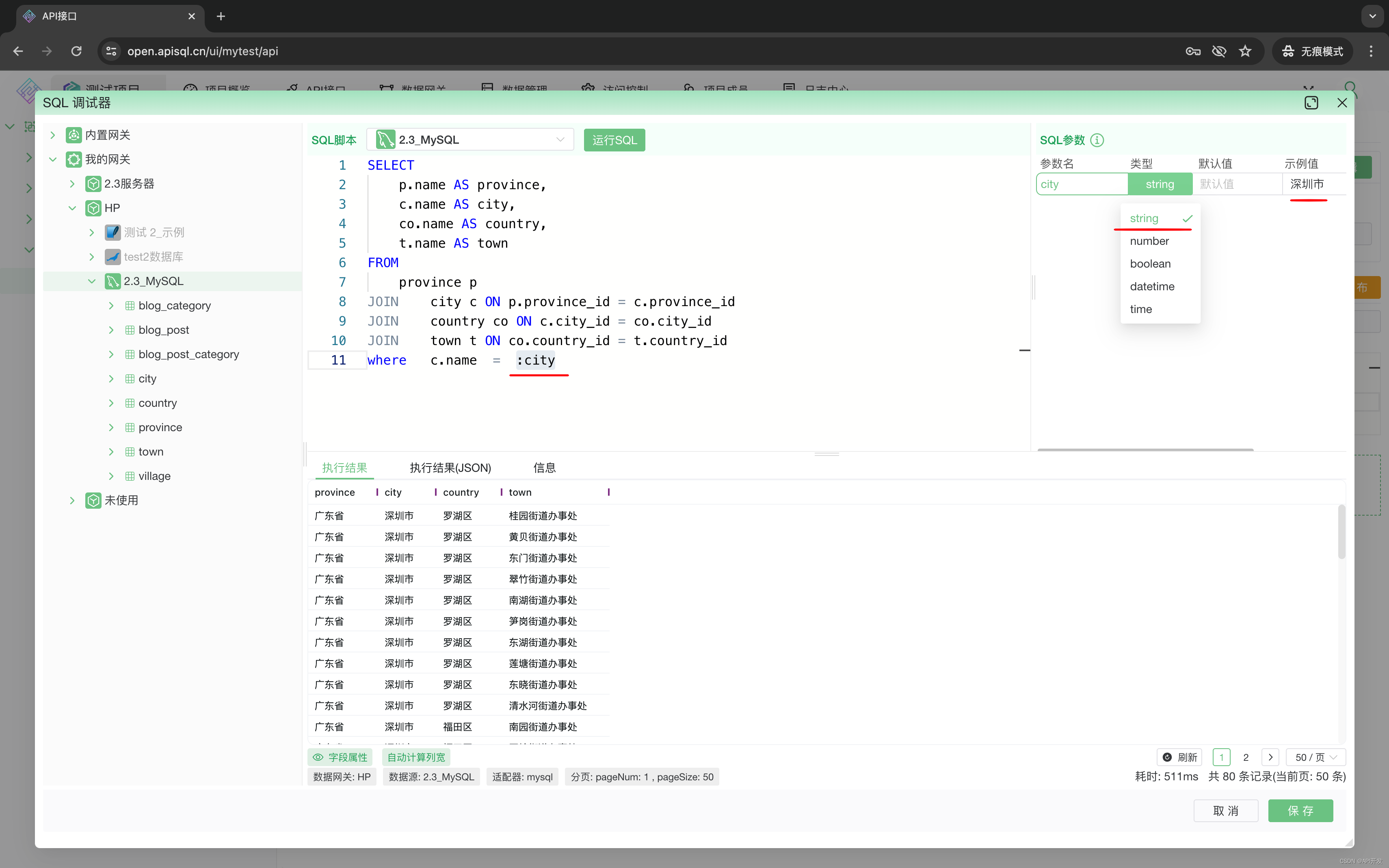
Task: Click the 2.3_MySQL datasource icon in tree
Action: tap(113, 281)
